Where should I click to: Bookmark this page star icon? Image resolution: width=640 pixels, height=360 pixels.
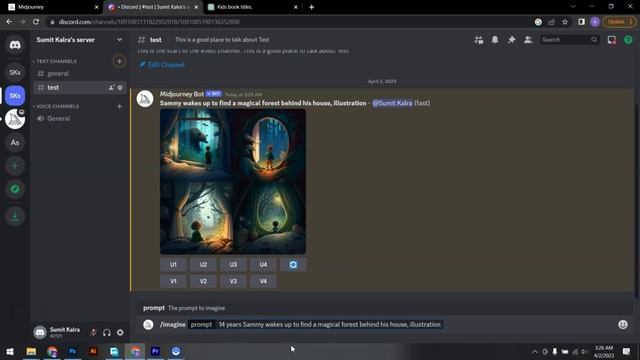click(565, 22)
